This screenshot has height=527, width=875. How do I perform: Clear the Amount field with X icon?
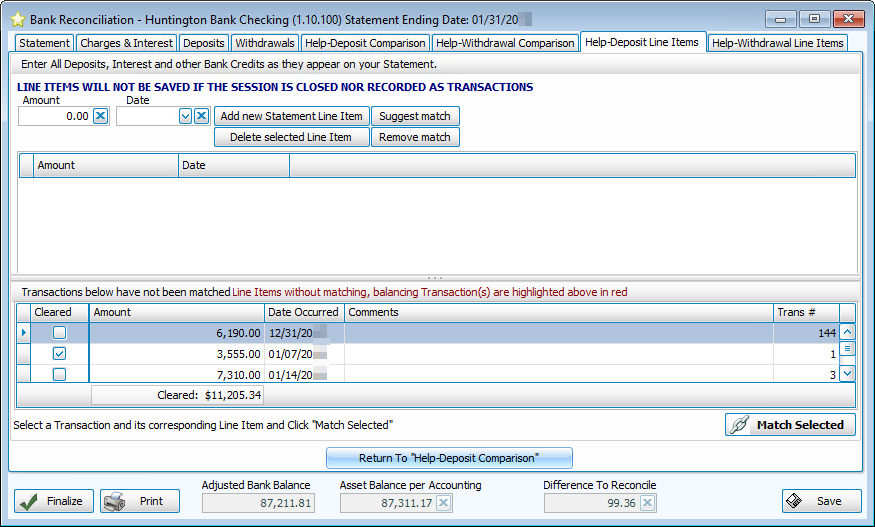pos(100,116)
